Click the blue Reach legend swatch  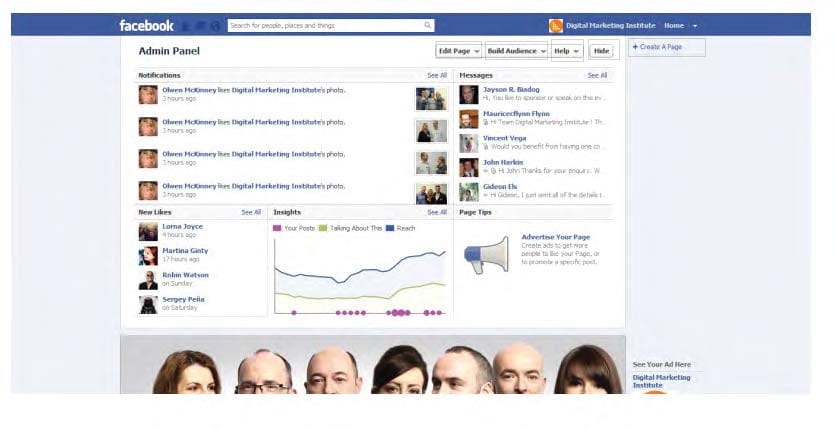[x=390, y=228]
